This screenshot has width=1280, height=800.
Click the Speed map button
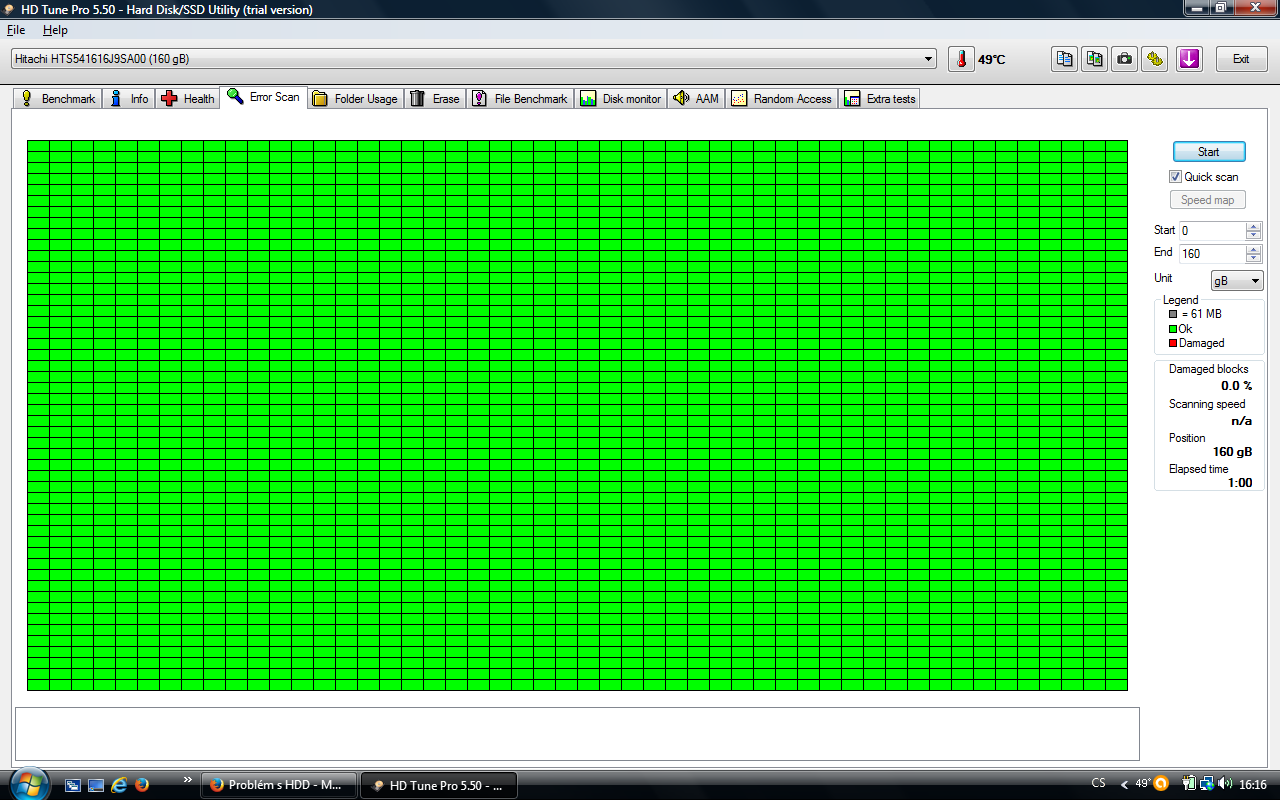point(1208,200)
